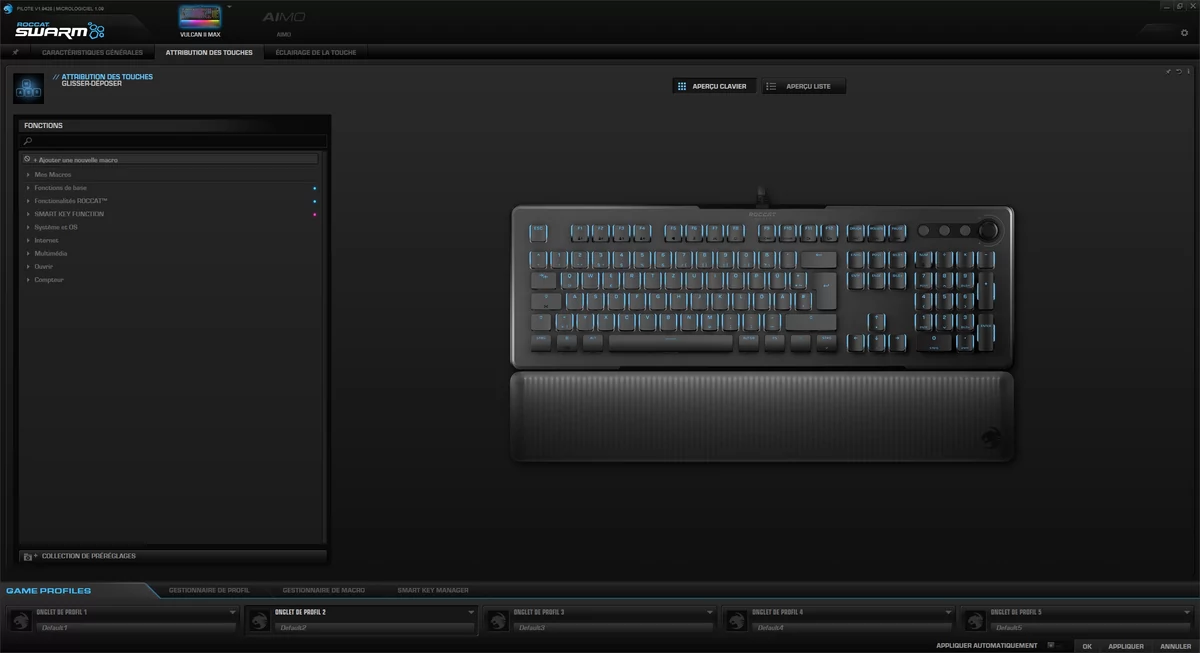Click the Default4 profile name
The height and width of the screenshot is (653, 1200).
(x=854, y=627)
